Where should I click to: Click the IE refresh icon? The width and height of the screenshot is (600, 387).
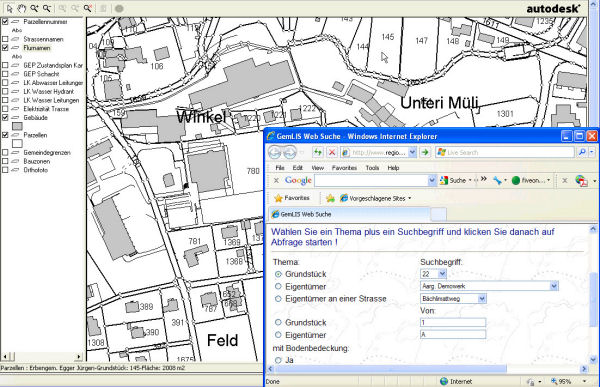point(318,152)
